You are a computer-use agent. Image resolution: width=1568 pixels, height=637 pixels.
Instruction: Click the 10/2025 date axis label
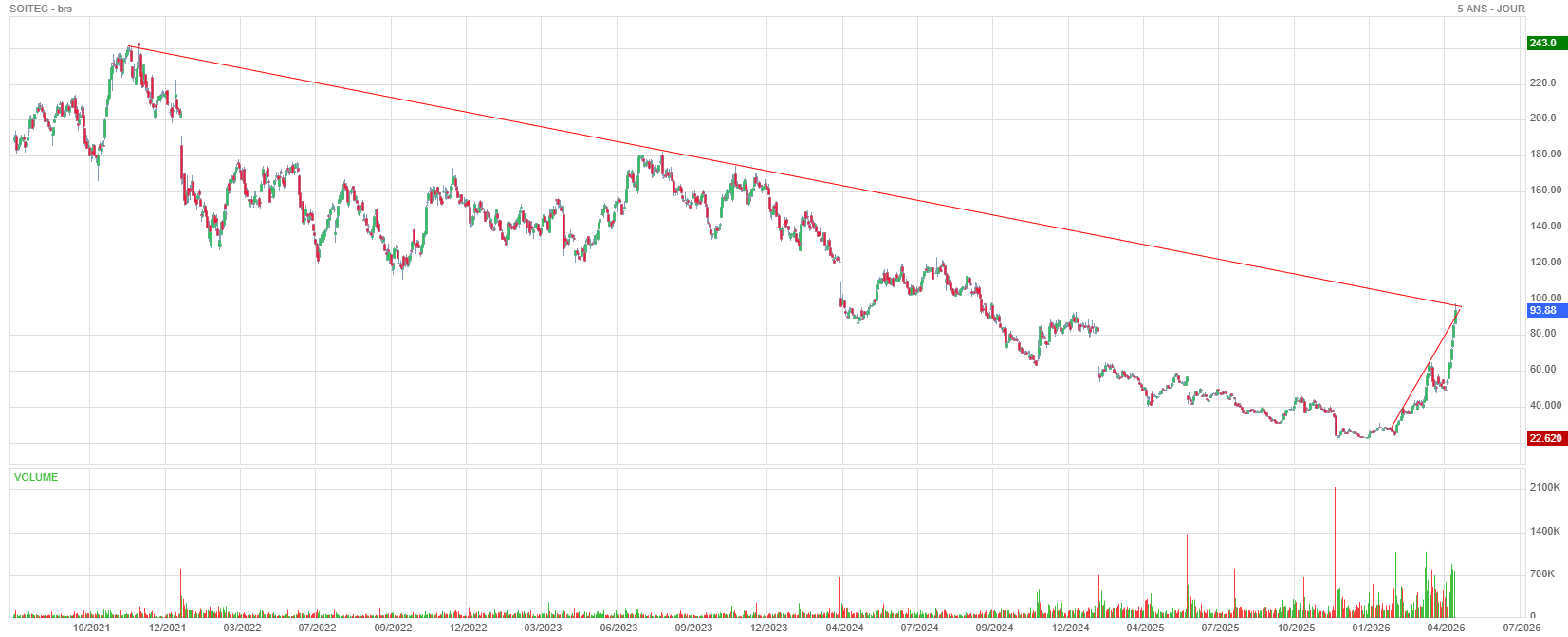(x=1296, y=628)
